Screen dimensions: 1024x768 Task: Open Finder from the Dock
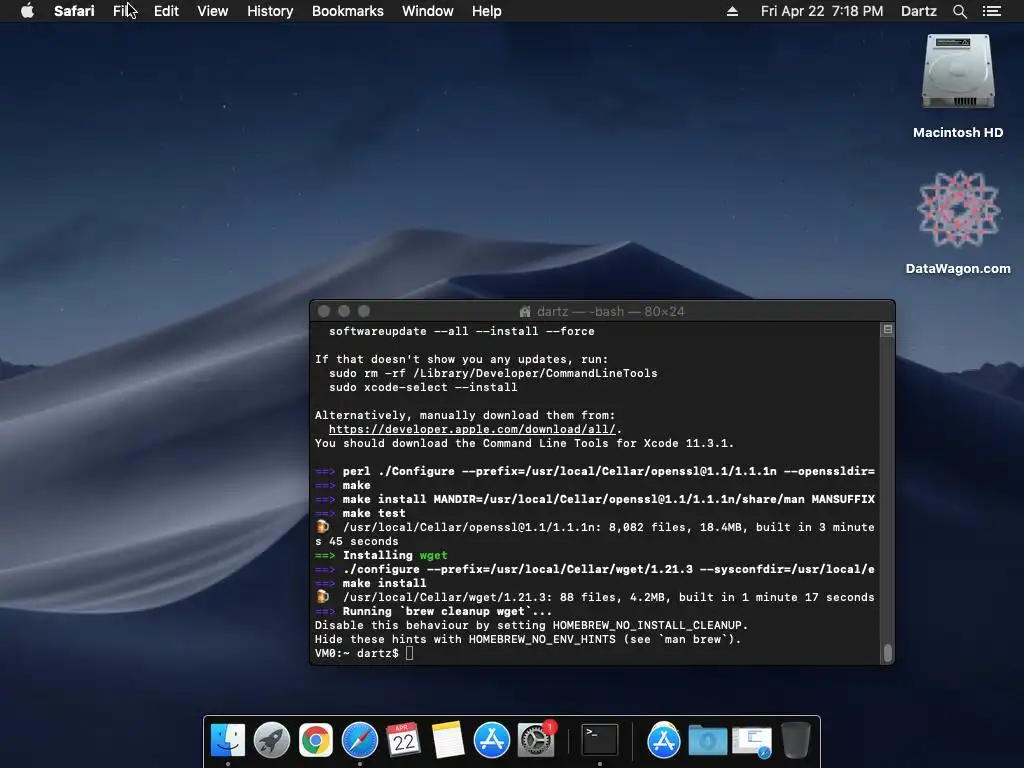click(227, 741)
